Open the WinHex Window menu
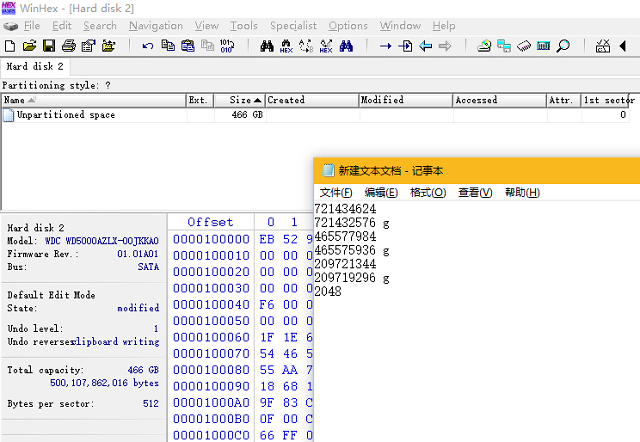The width and height of the screenshot is (640, 442). [x=400, y=26]
